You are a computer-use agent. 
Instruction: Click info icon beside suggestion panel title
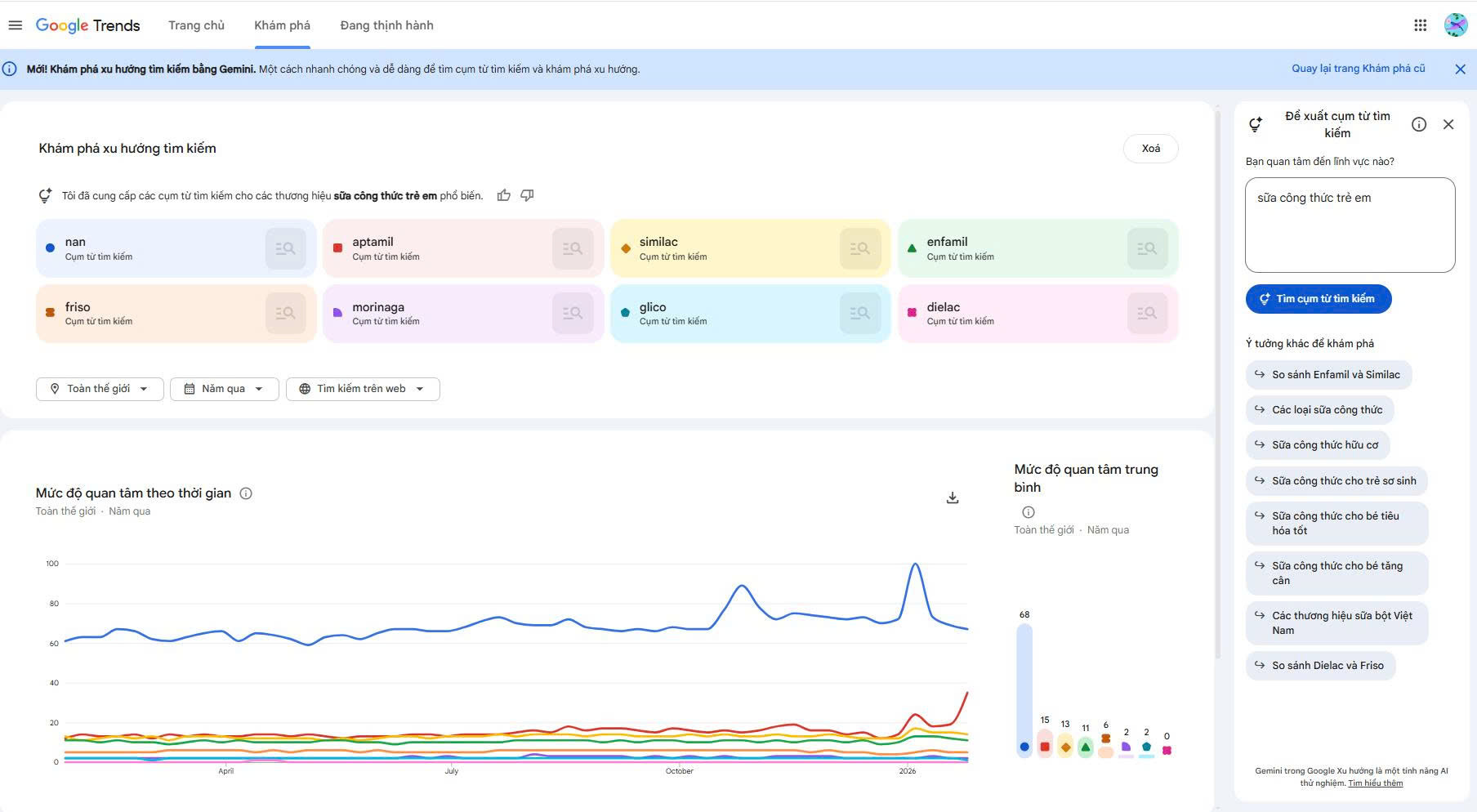(1419, 124)
